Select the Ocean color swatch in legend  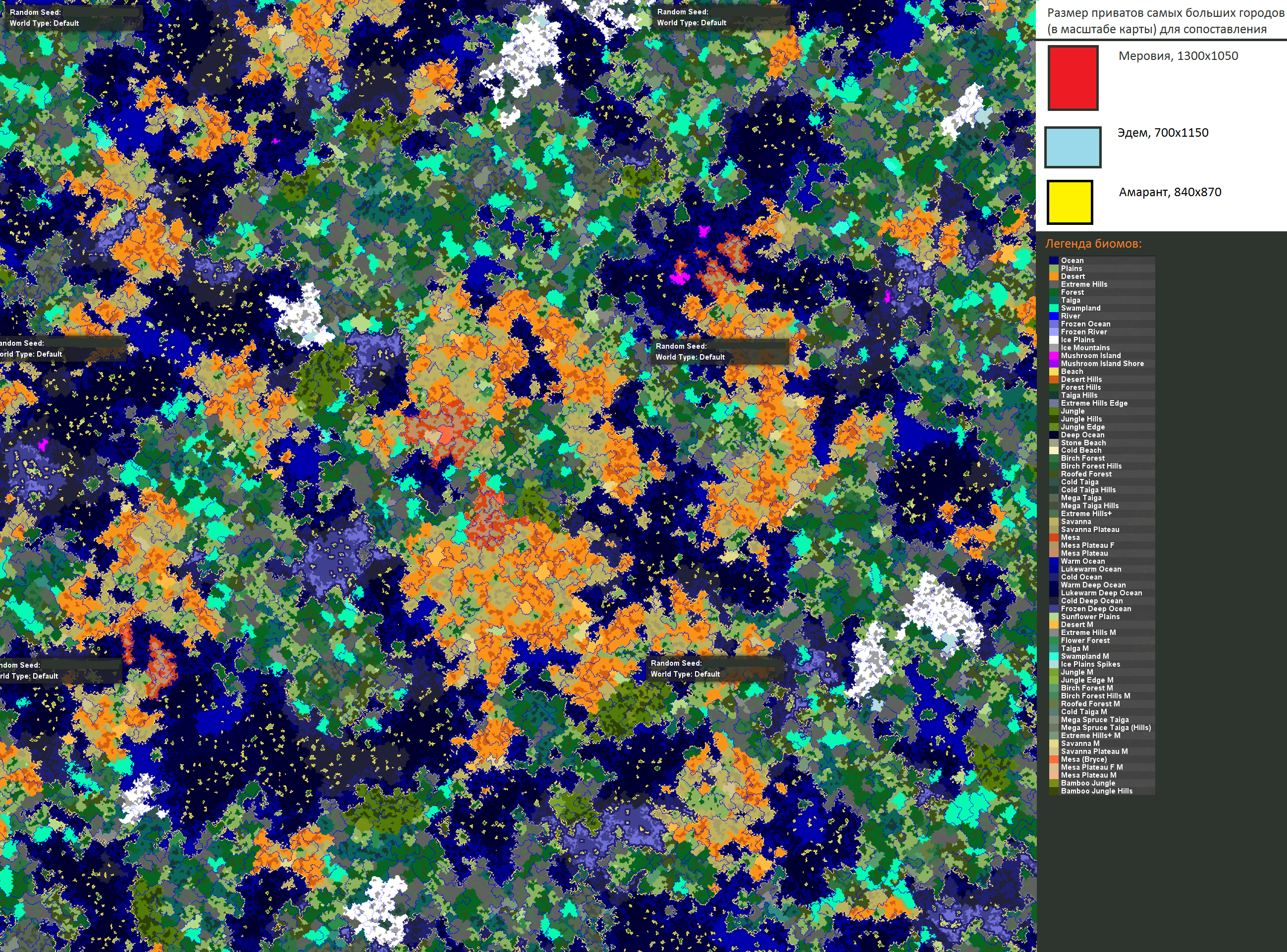point(1054,261)
